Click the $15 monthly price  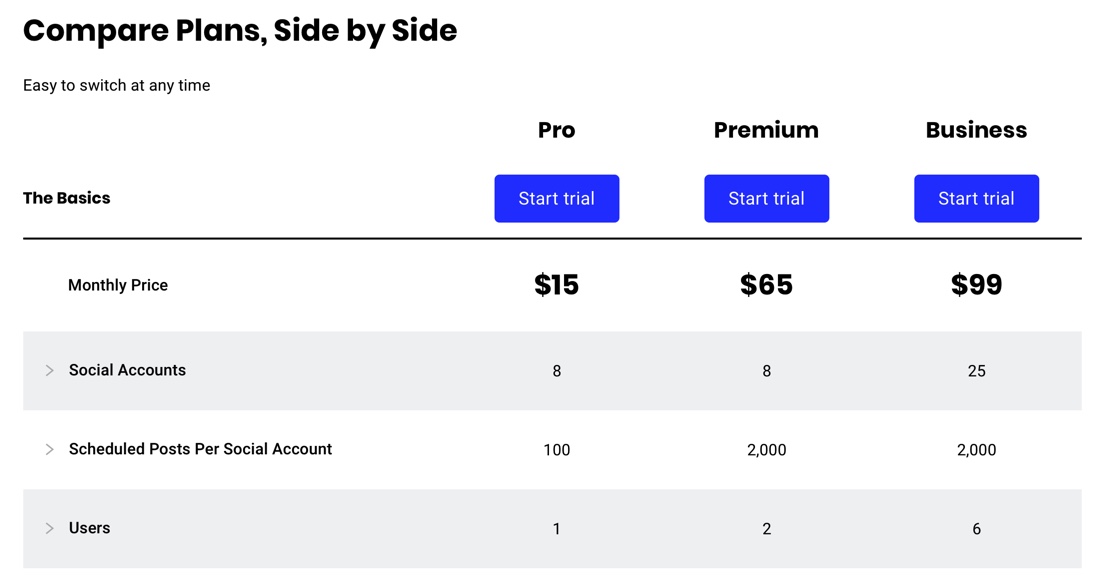556,285
